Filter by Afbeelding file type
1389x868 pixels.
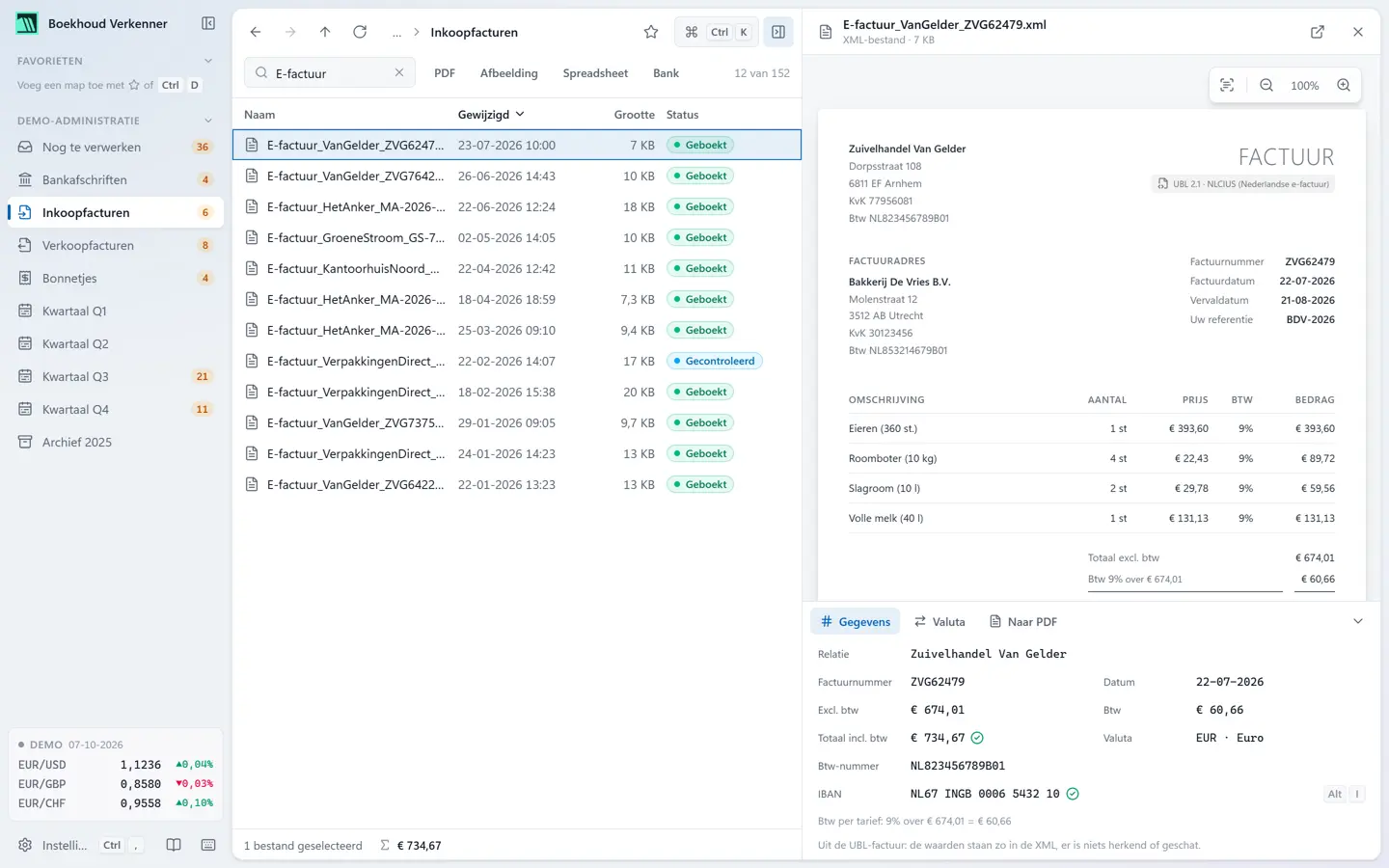pos(509,72)
